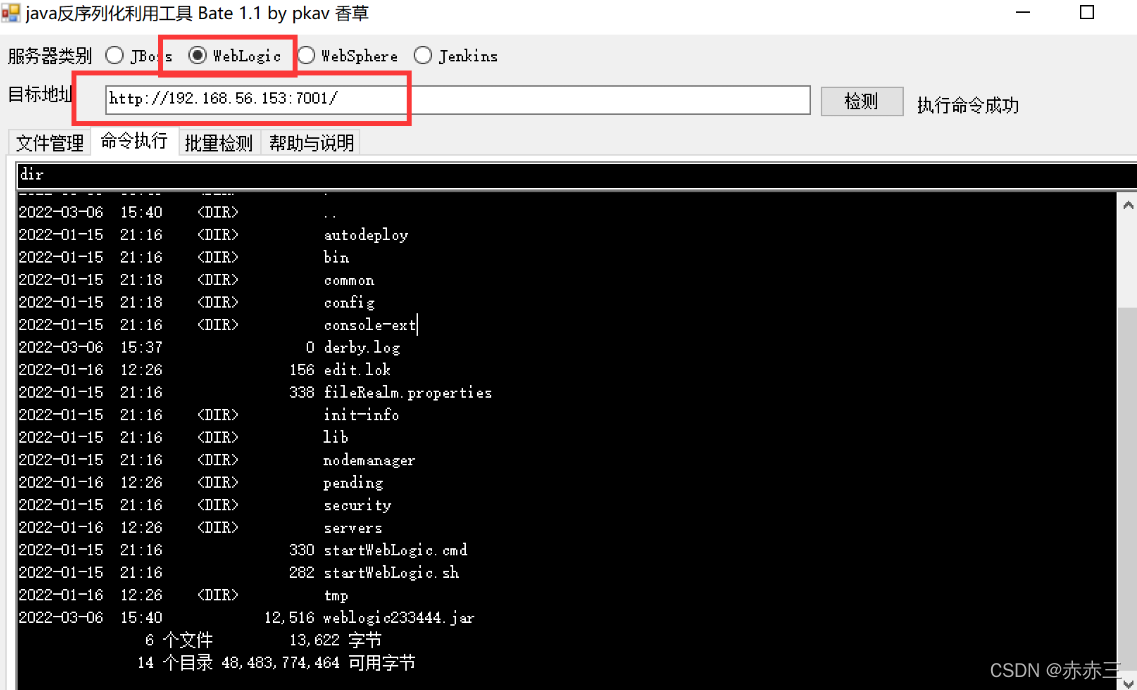The image size is (1137, 690).
Task: Click the config directory entry
Action: click(x=349, y=302)
